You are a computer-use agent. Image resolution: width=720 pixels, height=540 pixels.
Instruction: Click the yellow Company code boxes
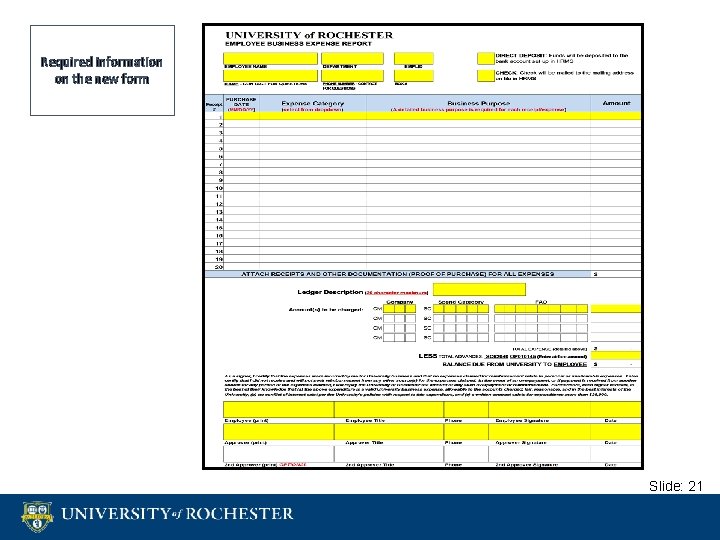tap(399, 309)
